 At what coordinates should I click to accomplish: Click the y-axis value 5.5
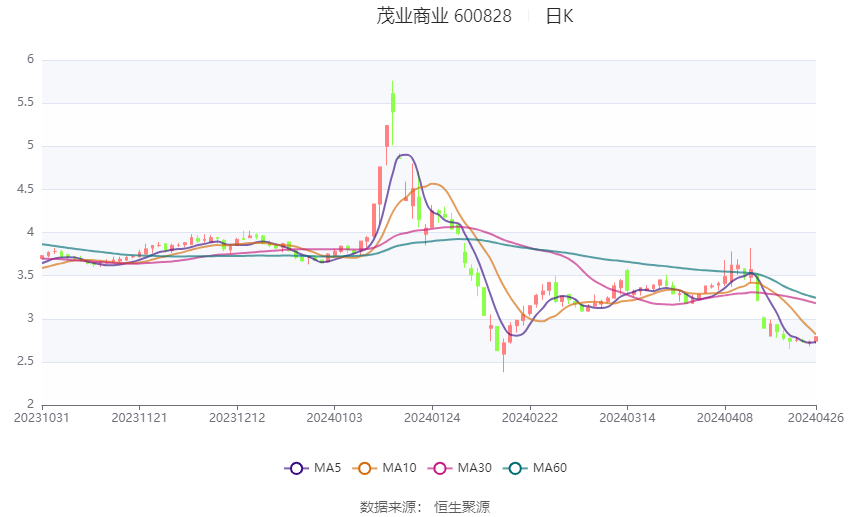pos(25,102)
